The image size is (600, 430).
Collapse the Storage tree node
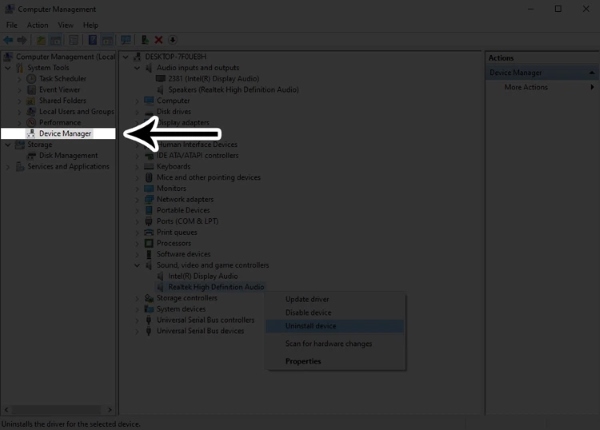tap(8, 145)
